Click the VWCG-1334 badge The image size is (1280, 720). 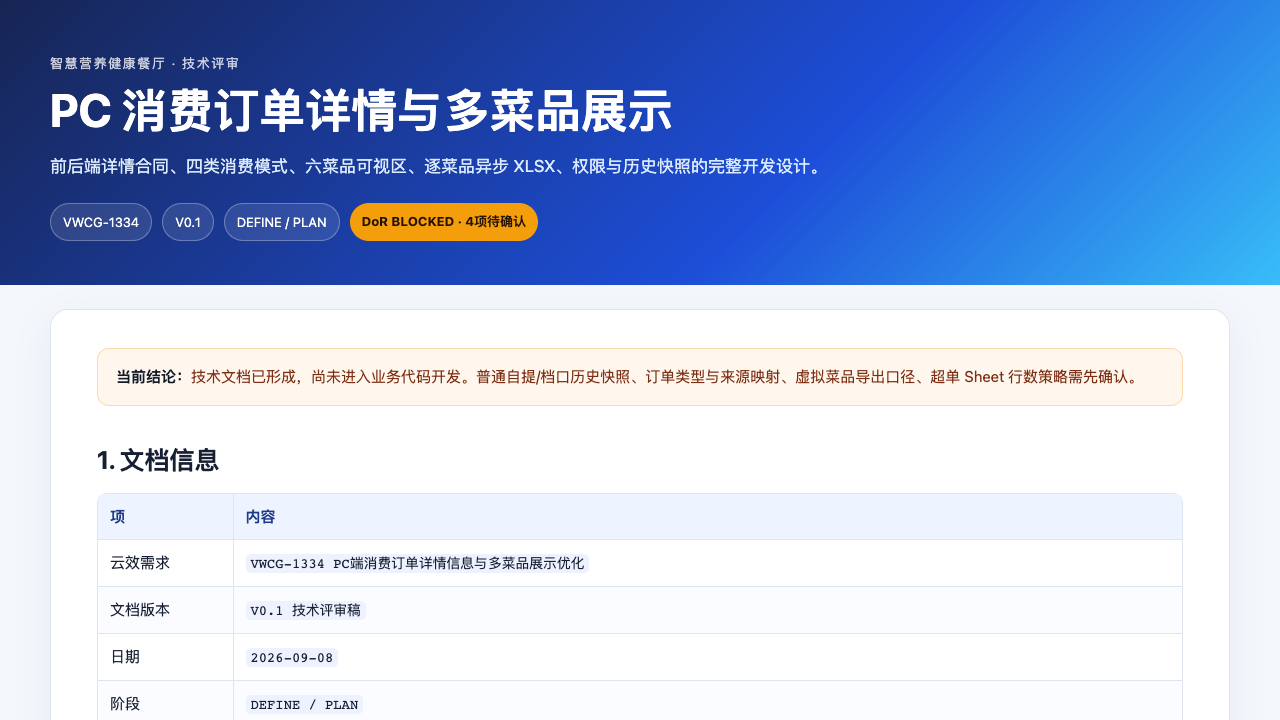[x=101, y=222]
